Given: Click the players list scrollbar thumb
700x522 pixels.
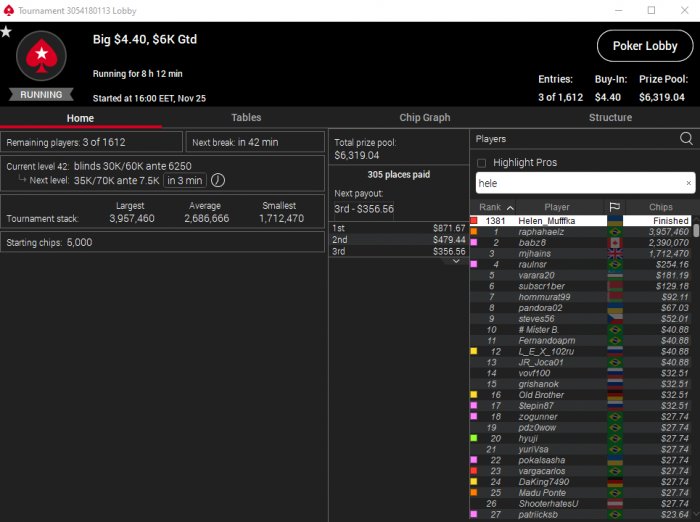Looking at the screenshot, I should point(696,230).
